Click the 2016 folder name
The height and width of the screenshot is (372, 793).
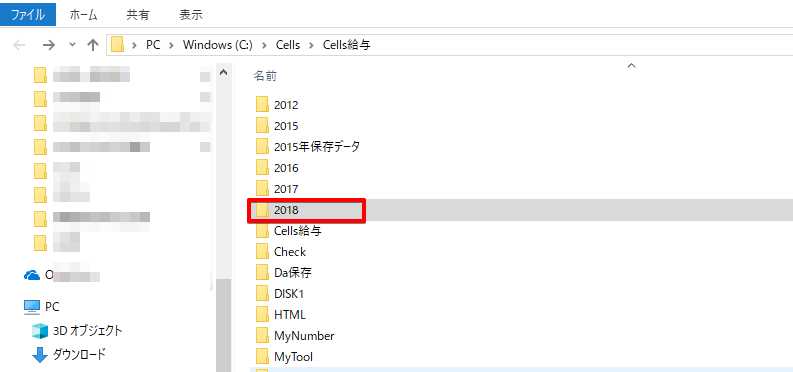286,168
